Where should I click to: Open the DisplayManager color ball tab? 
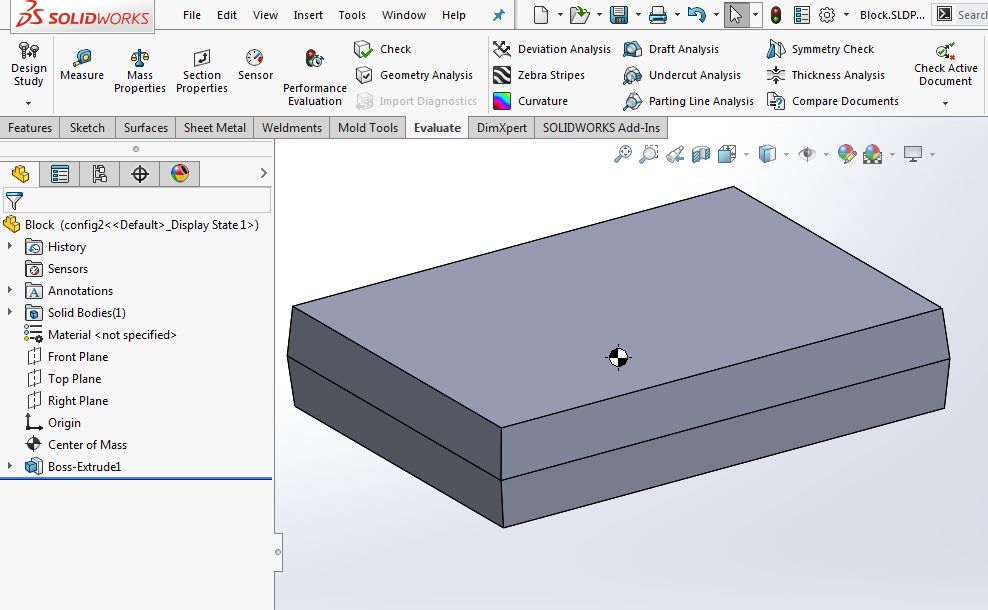tap(180, 174)
